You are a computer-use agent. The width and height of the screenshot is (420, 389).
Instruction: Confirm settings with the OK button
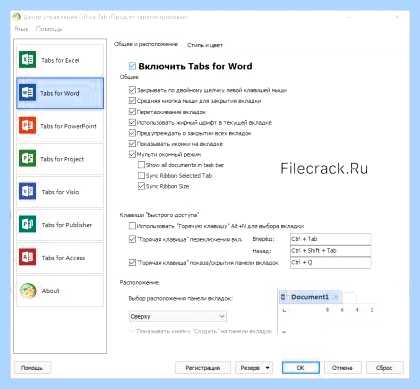click(301, 368)
